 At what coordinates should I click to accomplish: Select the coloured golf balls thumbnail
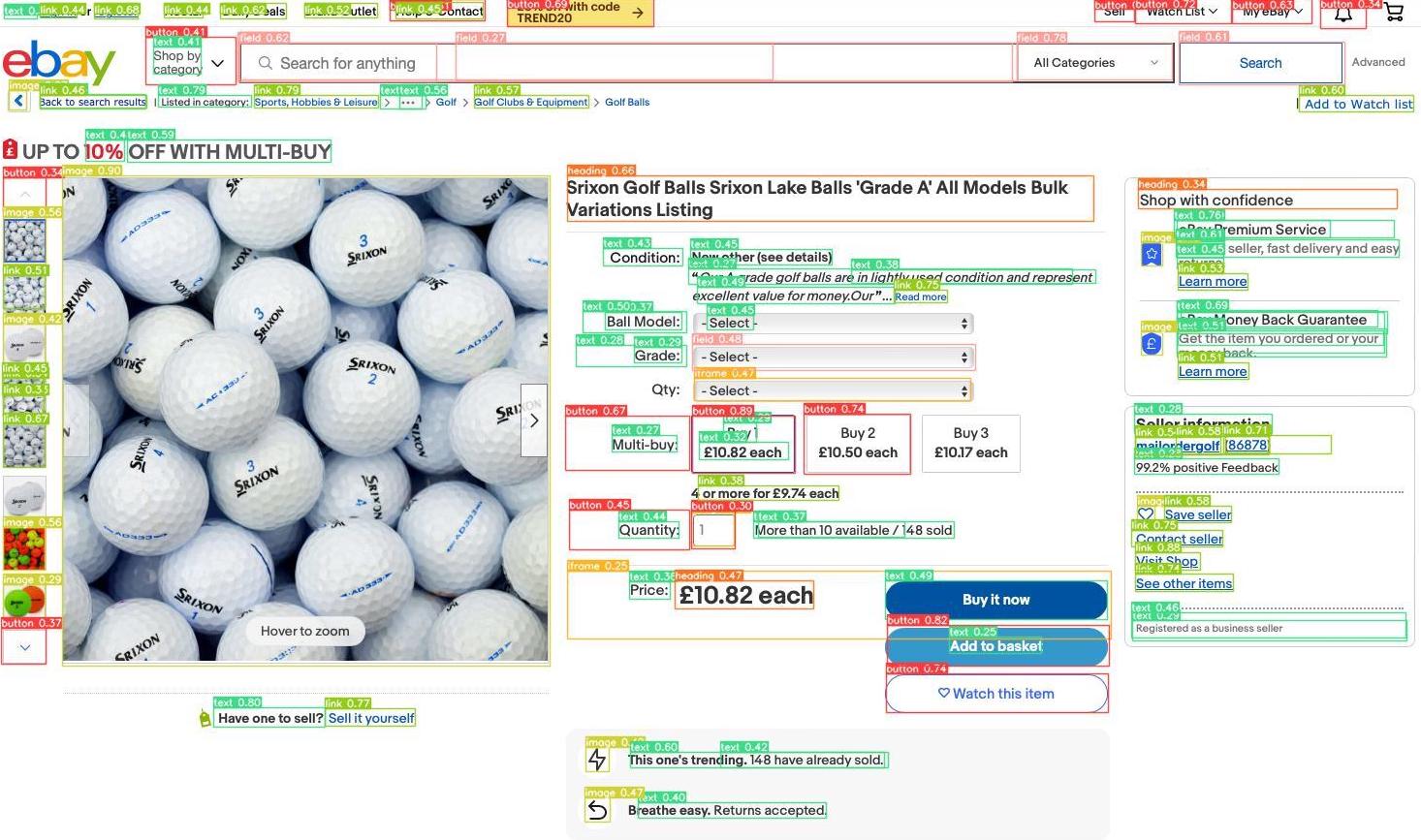pos(24,548)
